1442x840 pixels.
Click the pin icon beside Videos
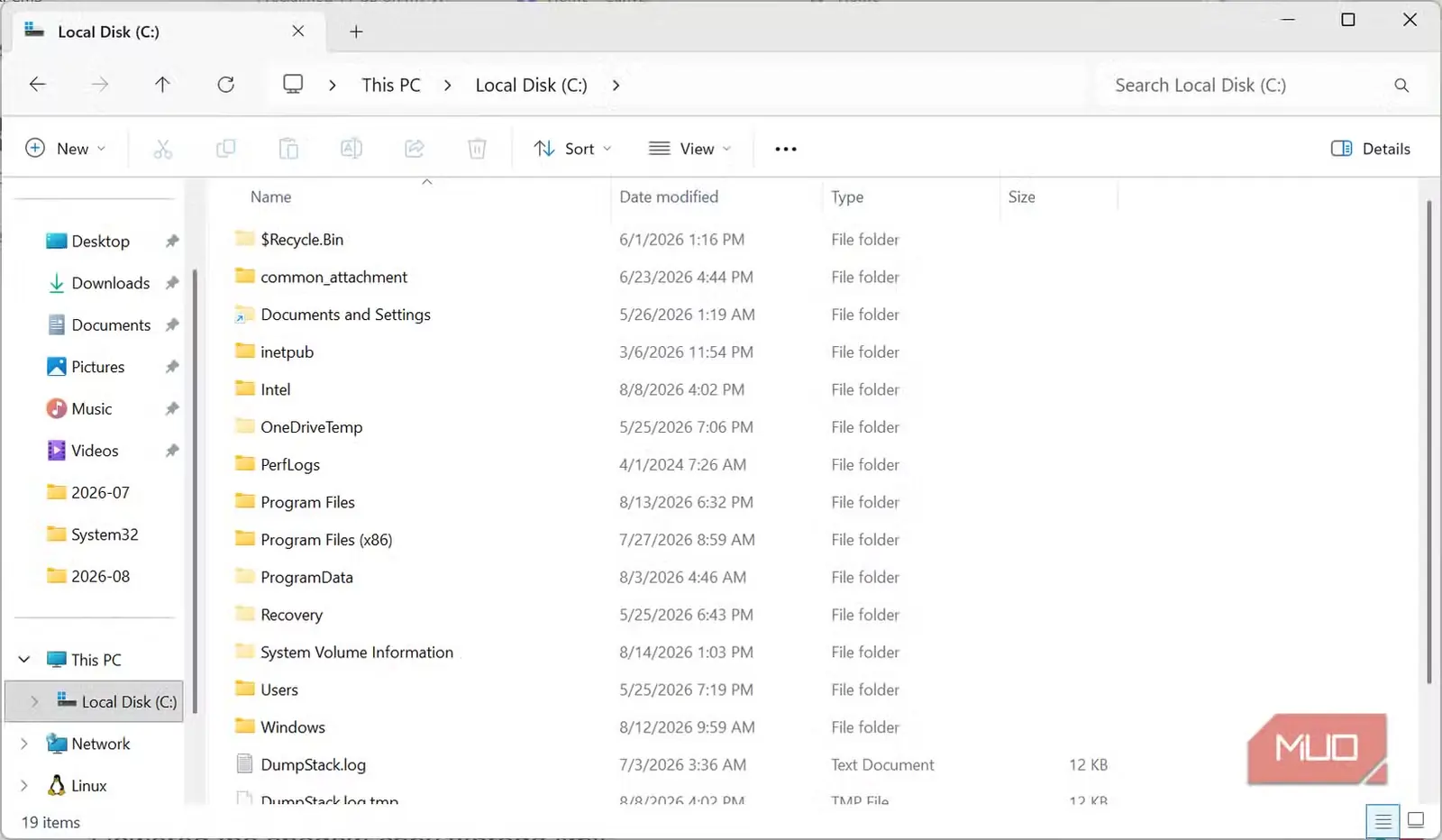click(x=172, y=451)
